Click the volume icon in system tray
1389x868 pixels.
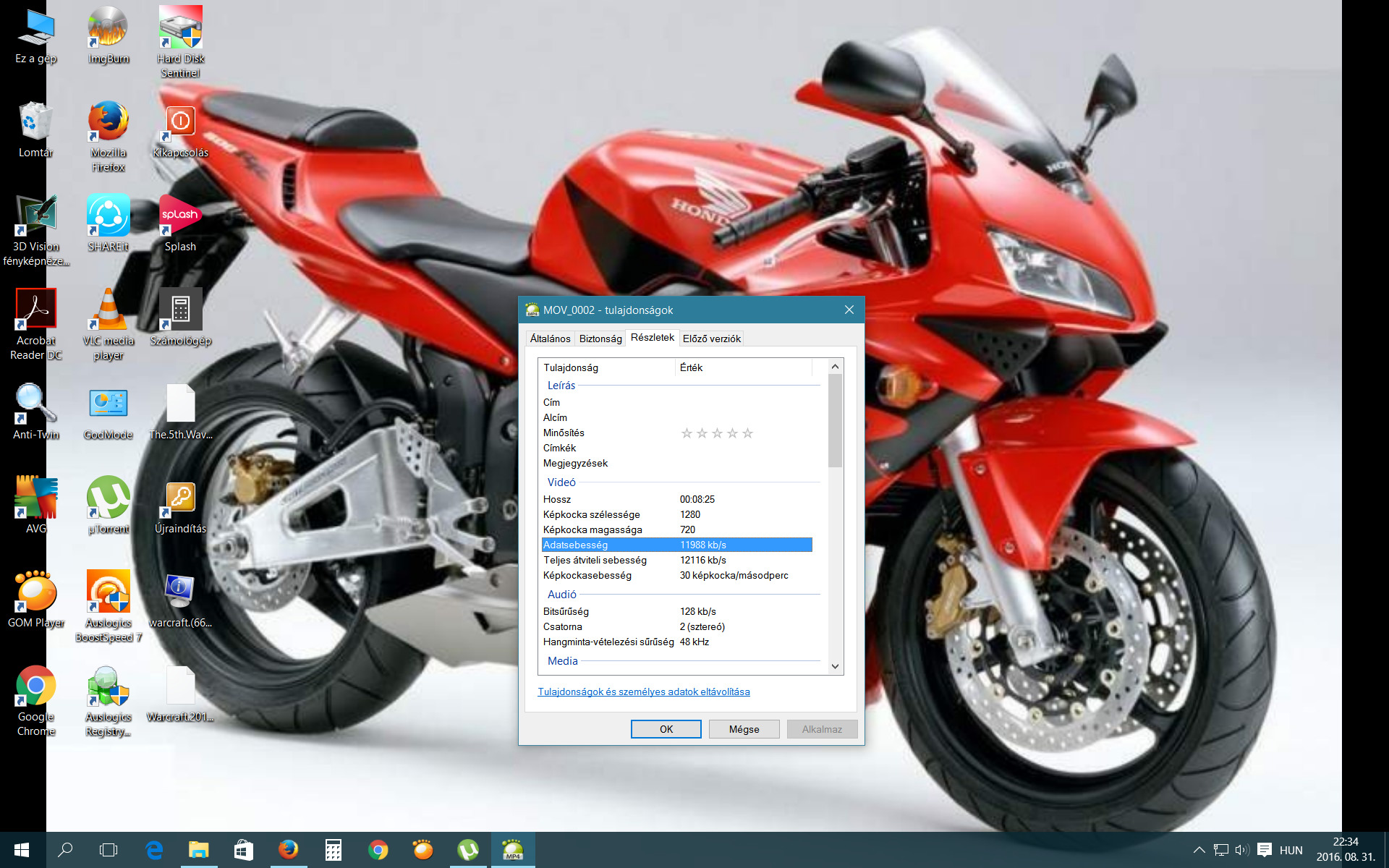click(1242, 850)
